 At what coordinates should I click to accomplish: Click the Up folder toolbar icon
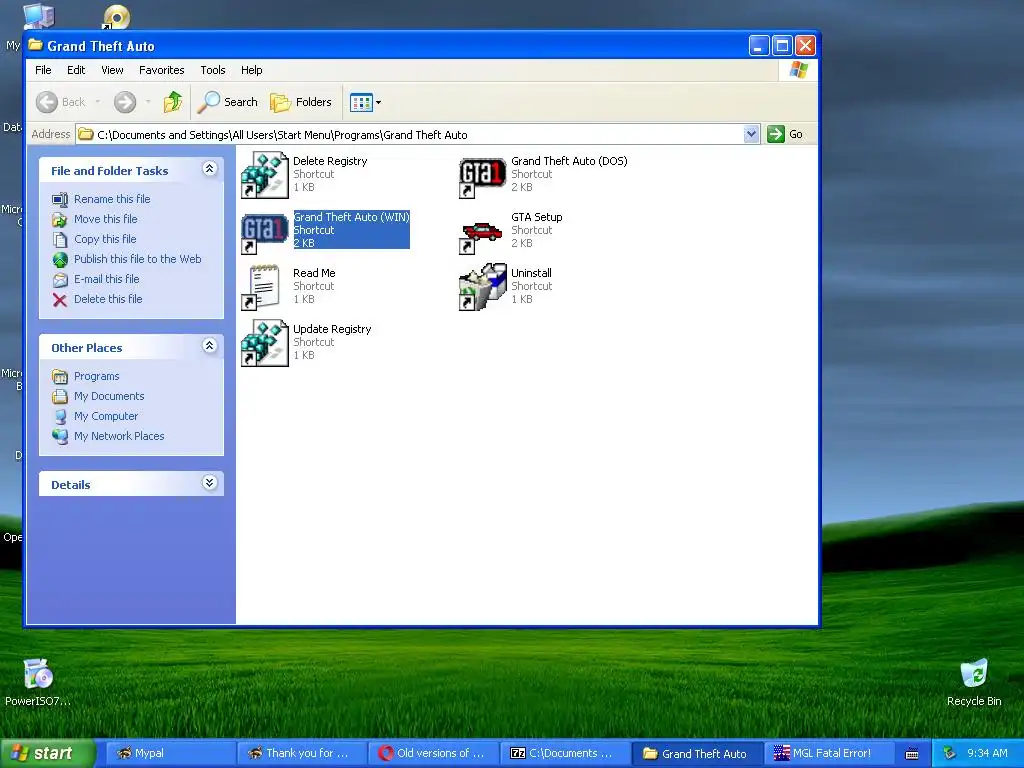click(173, 102)
